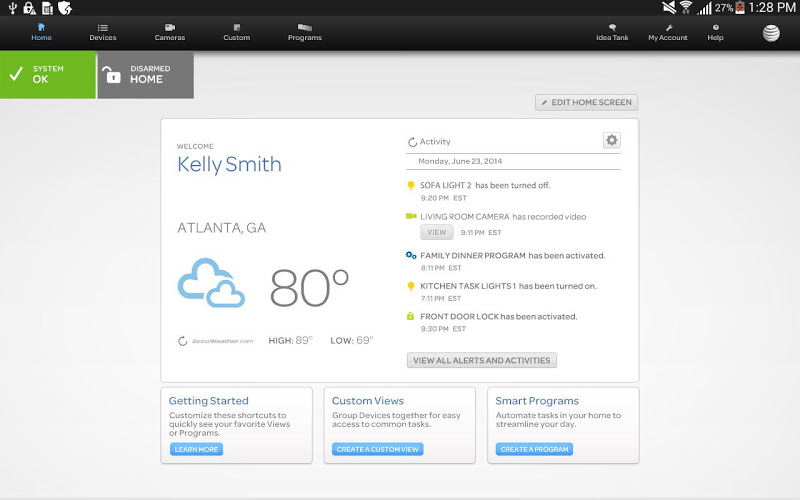Refresh the AccuWeather data icon
This screenshot has height=500, width=800.
click(182, 341)
